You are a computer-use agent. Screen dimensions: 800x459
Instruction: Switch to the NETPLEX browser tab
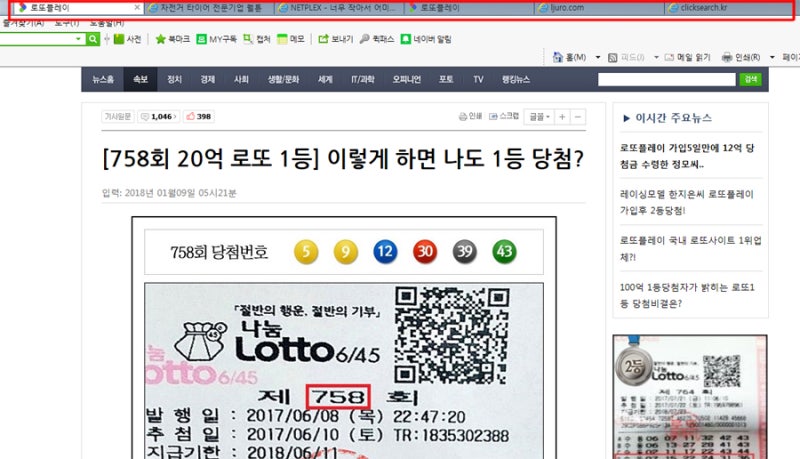click(x=340, y=8)
